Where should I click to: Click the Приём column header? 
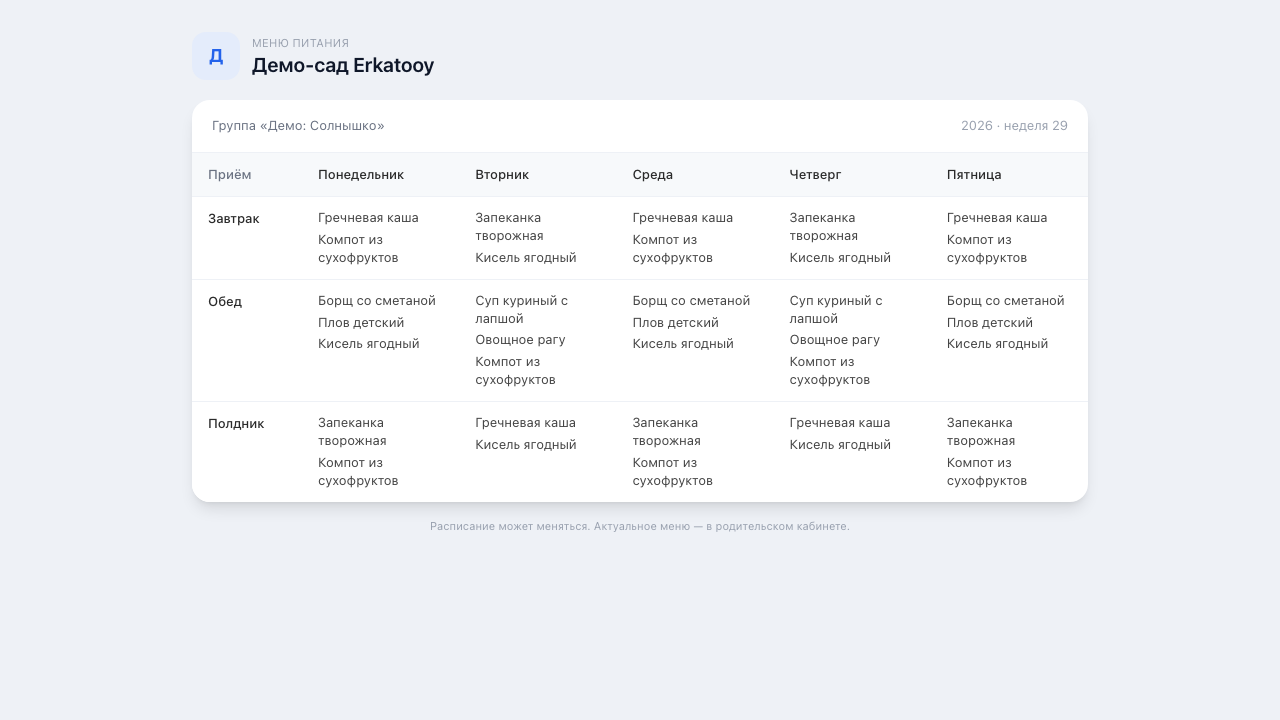pyautogui.click(x=230, y=175)
